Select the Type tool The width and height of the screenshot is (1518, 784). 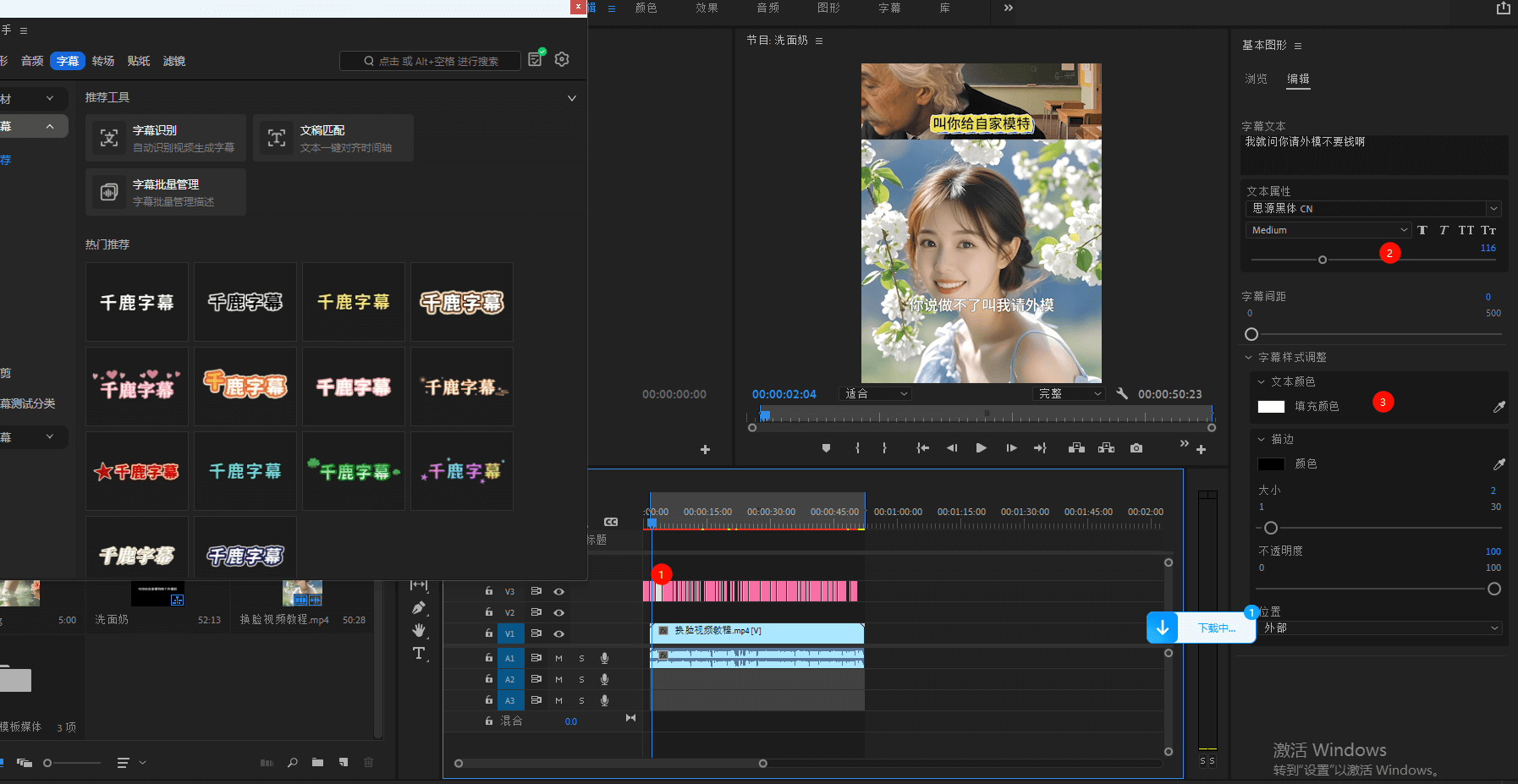click(x=418, y=653)
